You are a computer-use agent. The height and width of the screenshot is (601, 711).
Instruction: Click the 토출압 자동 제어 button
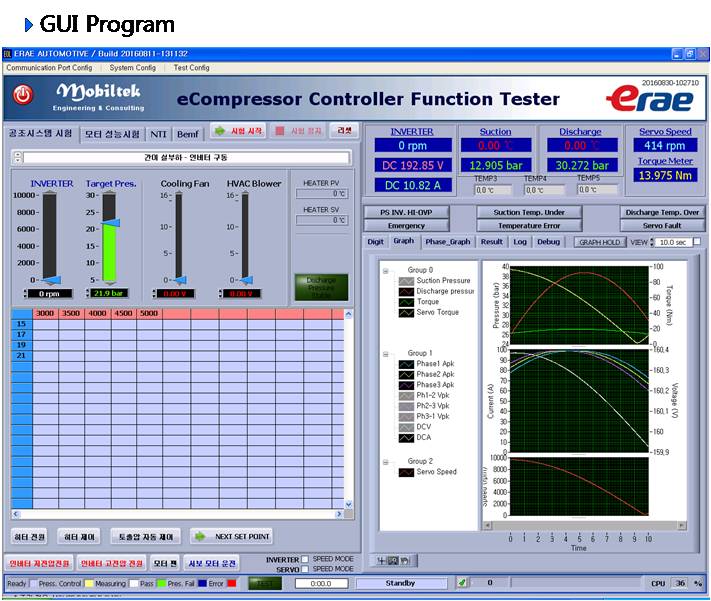click(146, 537)
